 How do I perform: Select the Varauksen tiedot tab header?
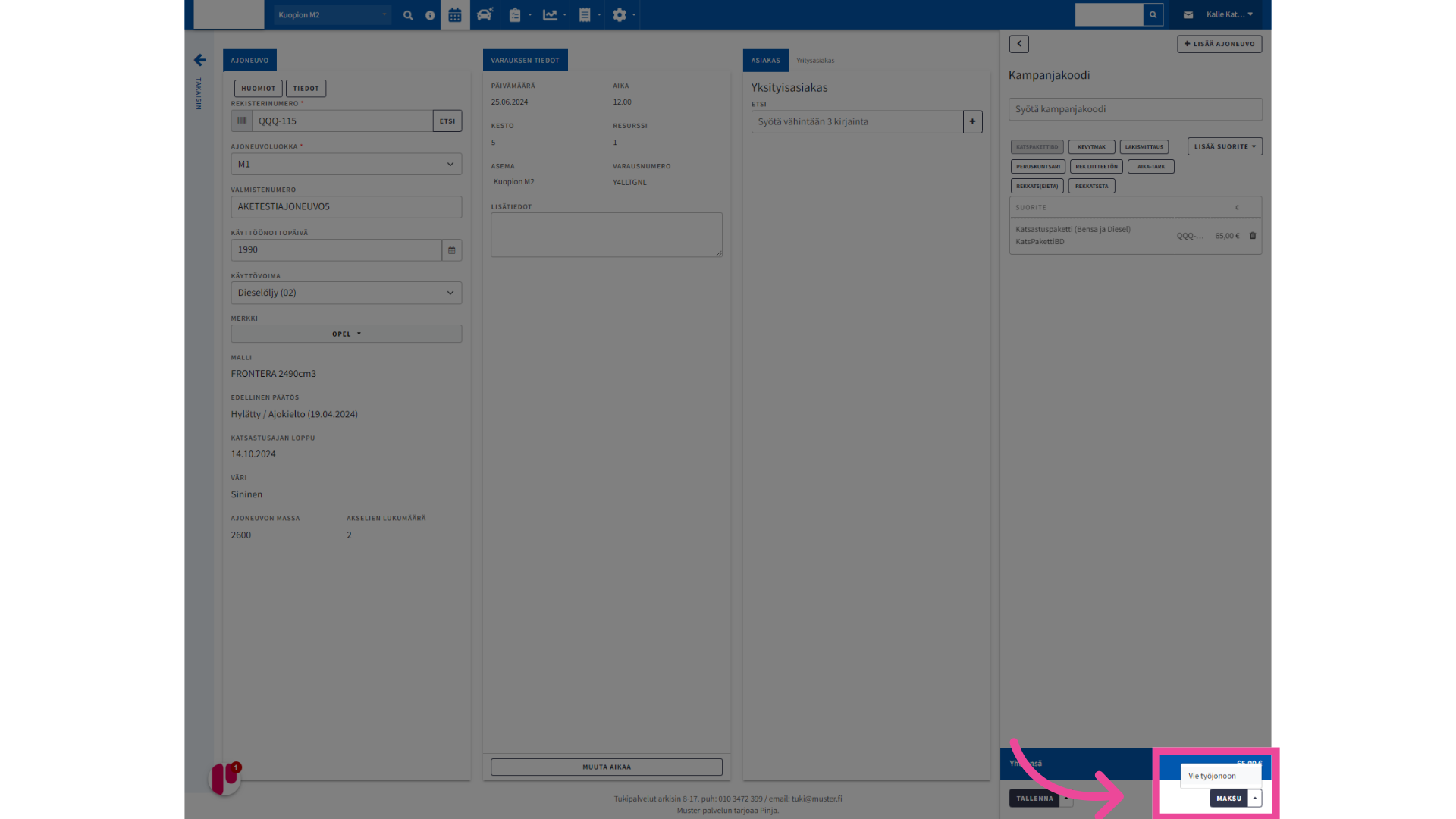pos(525,60)
